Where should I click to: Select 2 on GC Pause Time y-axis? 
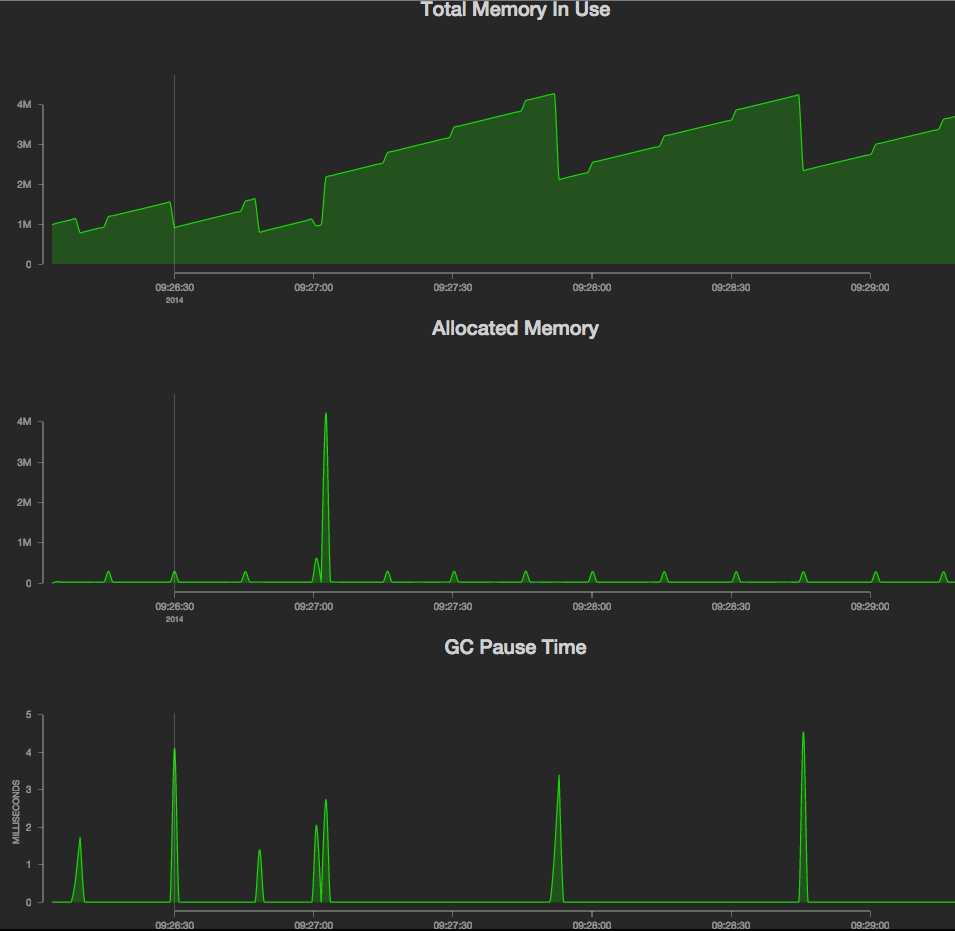point(29,827)
